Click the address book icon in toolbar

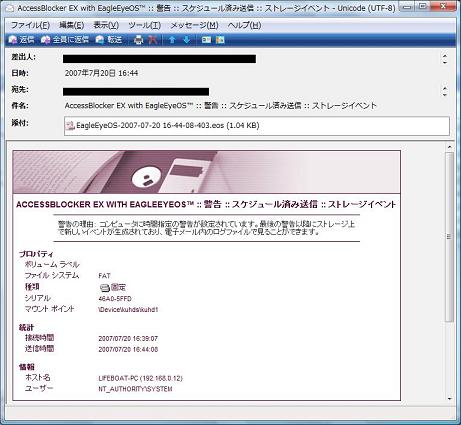click(x=206, y=40)
